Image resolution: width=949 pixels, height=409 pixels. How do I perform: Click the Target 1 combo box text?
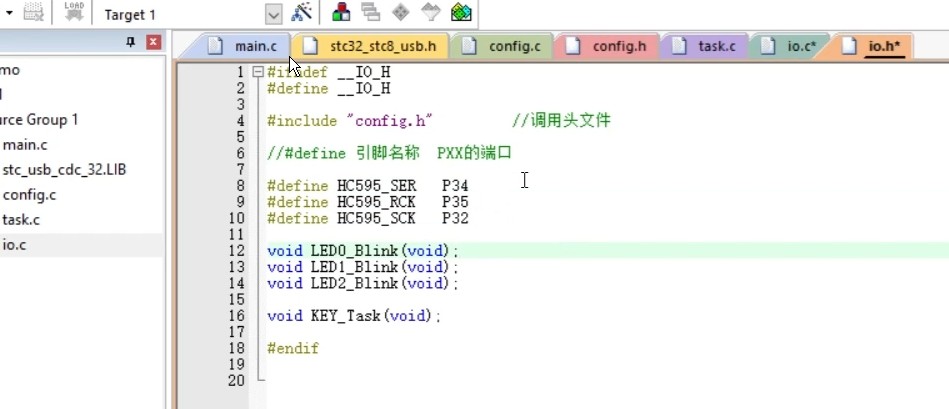(x=130, y=15)
